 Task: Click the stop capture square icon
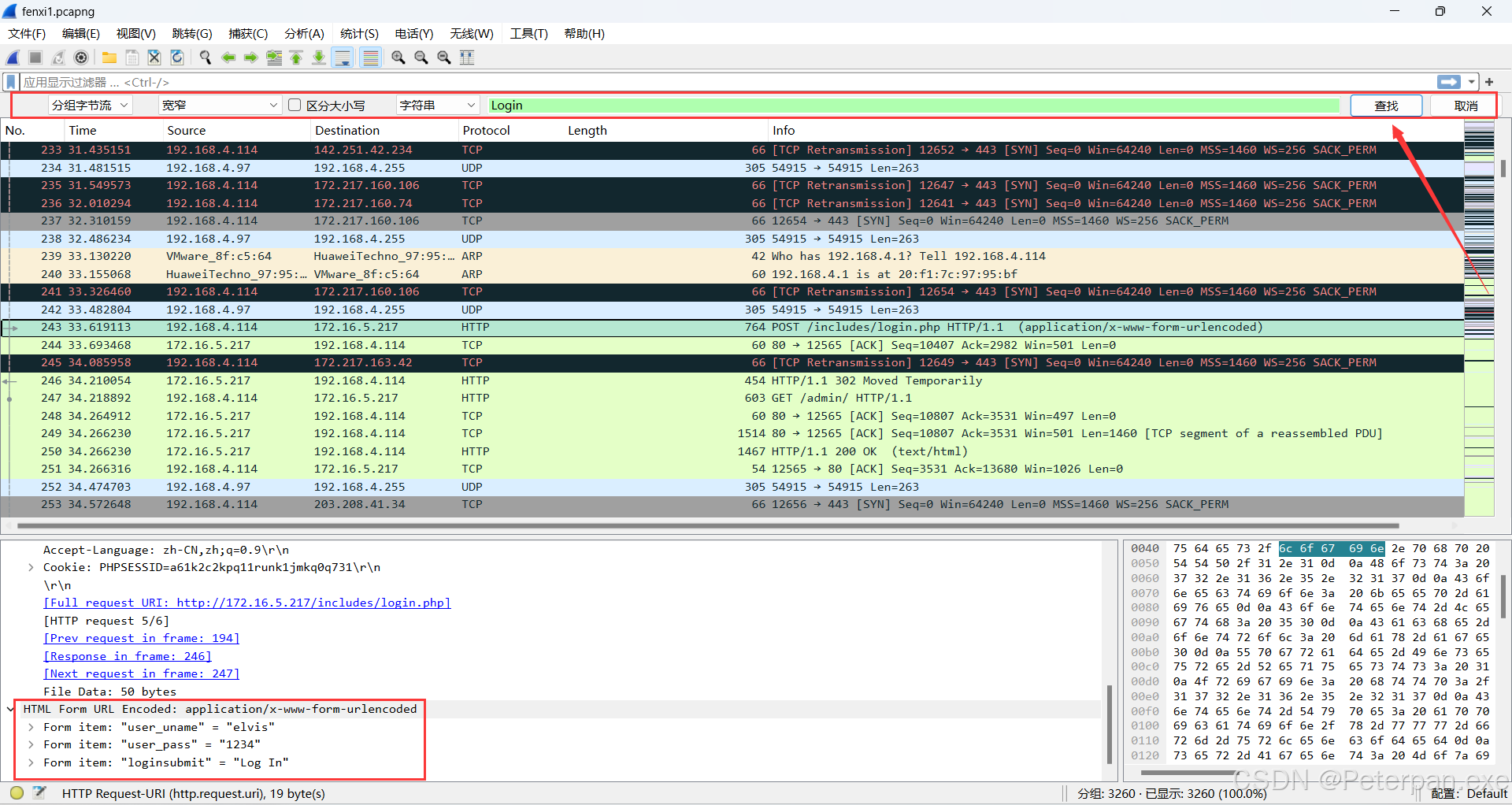click(35, 57)
